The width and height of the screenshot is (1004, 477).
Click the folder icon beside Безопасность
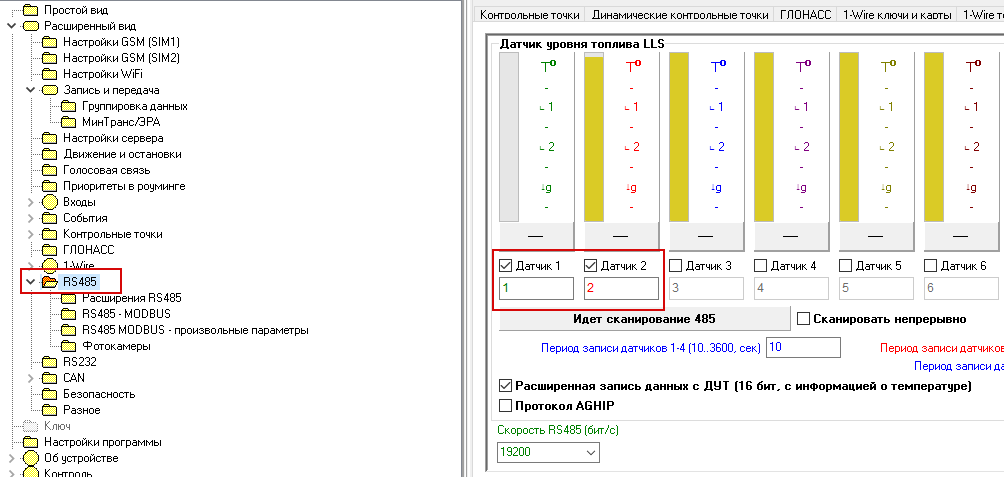tap(50, 394)
